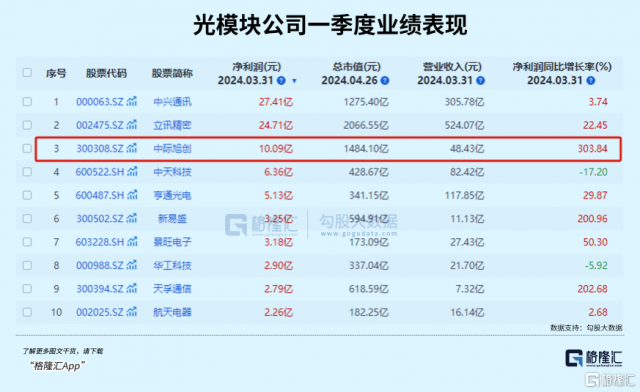Open stock name link 景旺电子
Image resolution: width=640 pixels, height=392 pixels.
[172, 242]
